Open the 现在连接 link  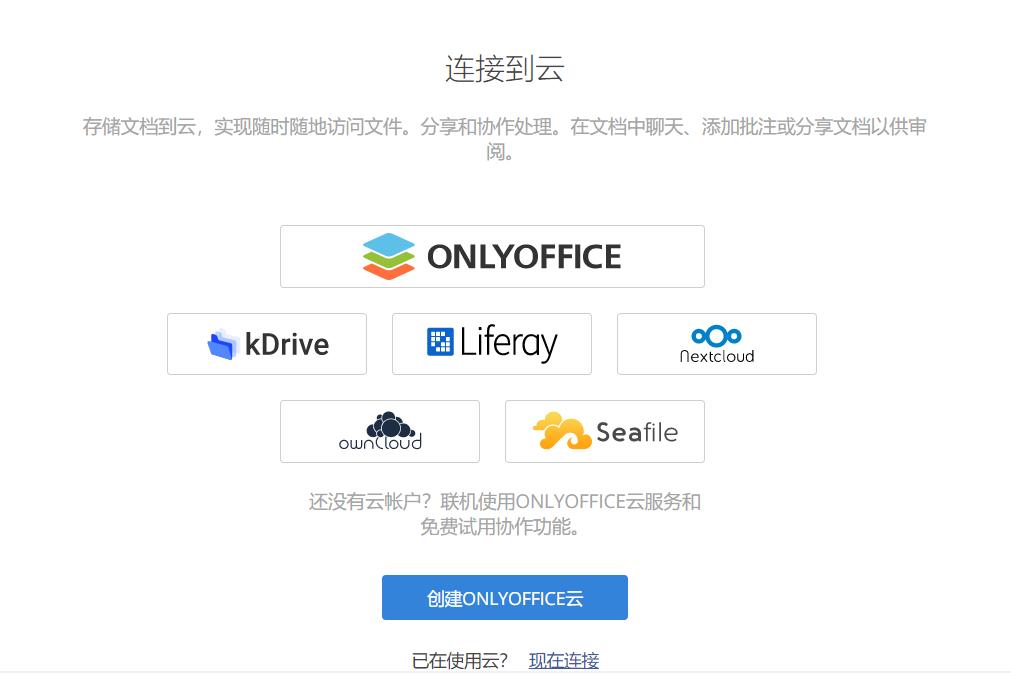(x=564, y=661)
